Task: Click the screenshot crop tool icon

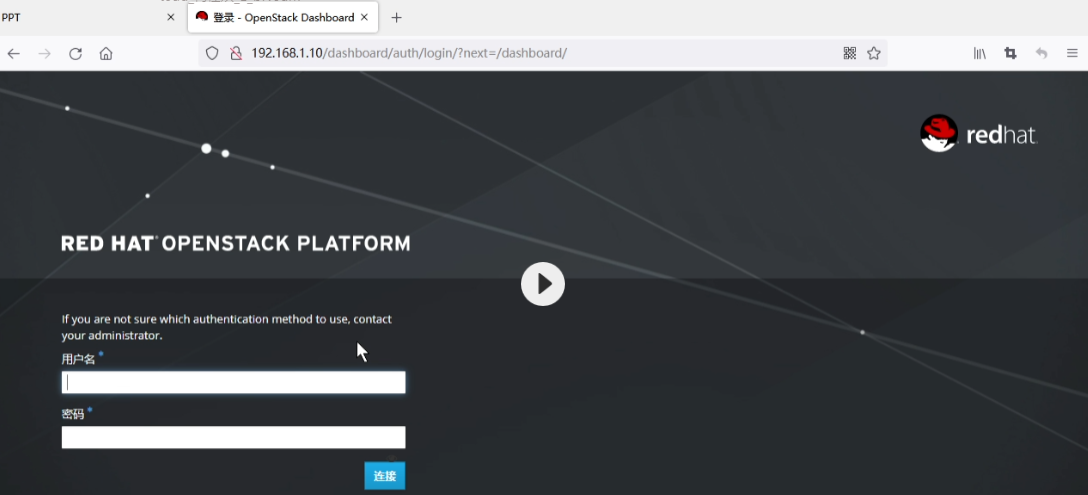Action: point(1010,53)
